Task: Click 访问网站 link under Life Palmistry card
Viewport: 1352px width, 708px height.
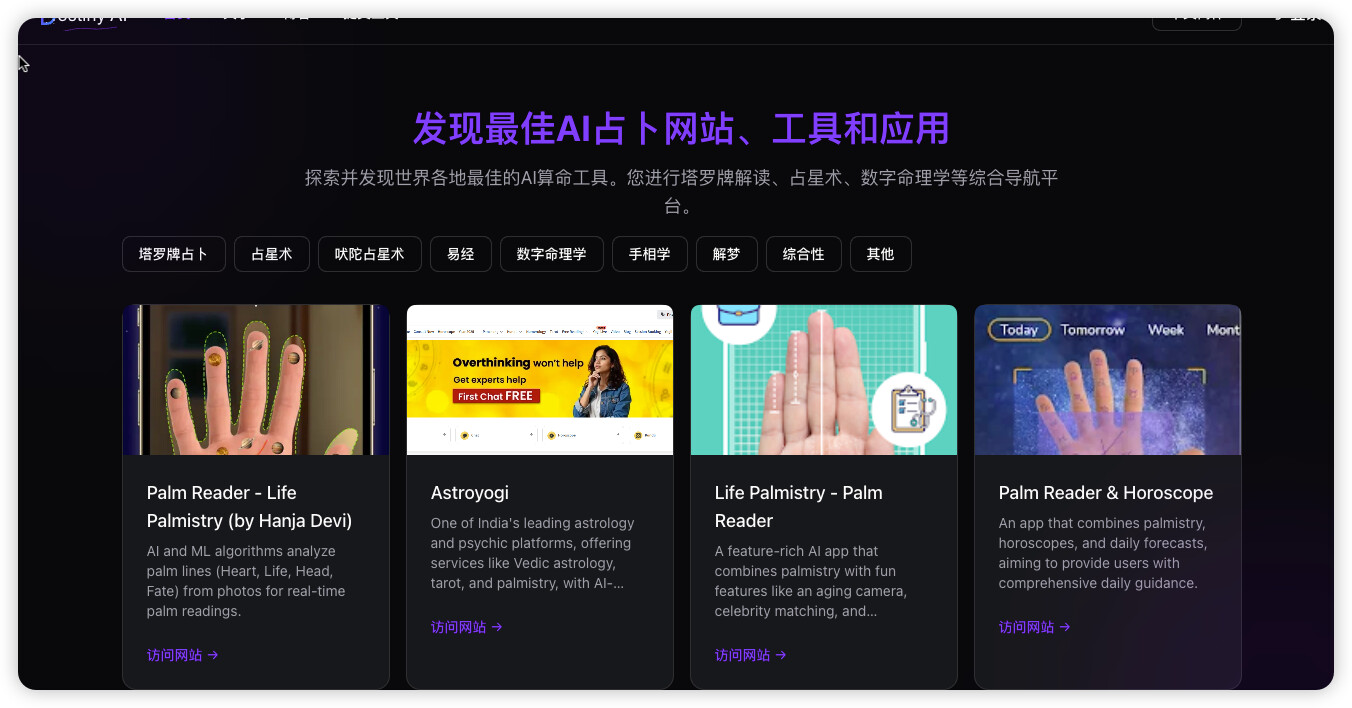Action: tap(751, 655)
